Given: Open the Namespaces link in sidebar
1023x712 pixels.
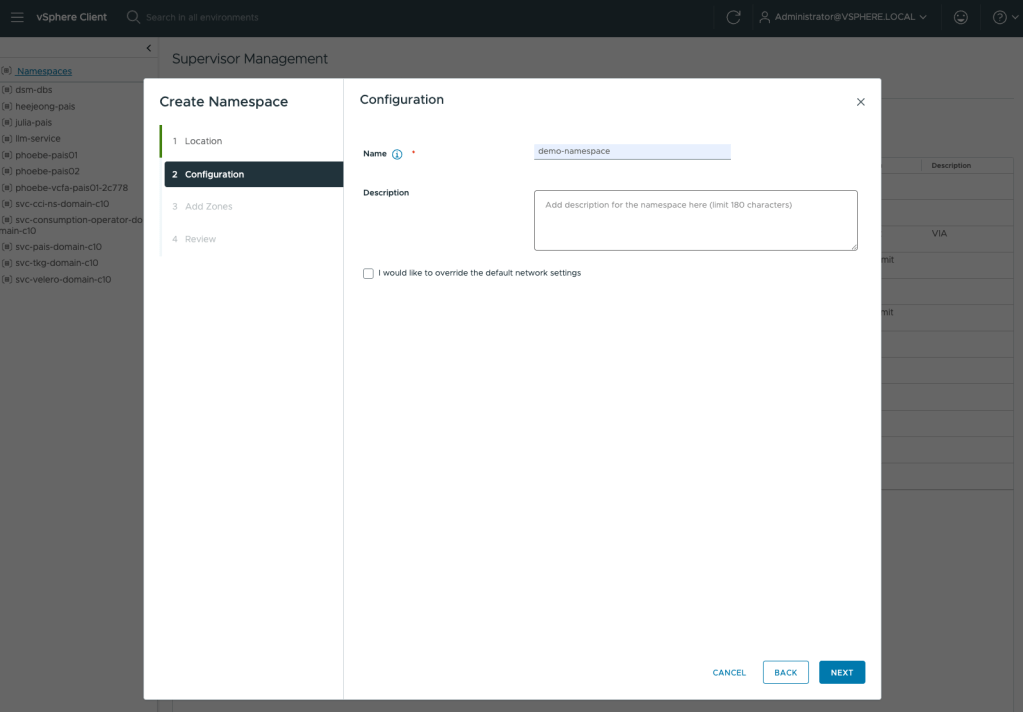Looking at the screenshot, I should (x=44, y=71).
